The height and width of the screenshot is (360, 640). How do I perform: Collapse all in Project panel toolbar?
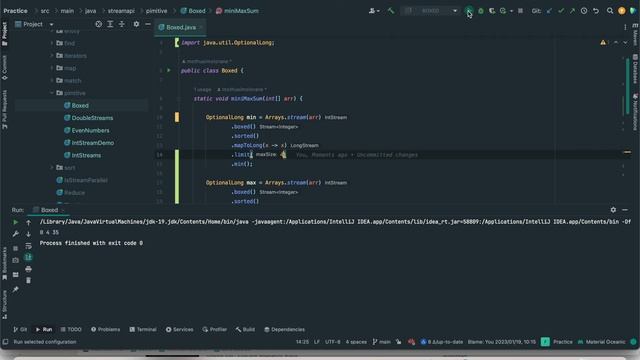click(122, 24)
